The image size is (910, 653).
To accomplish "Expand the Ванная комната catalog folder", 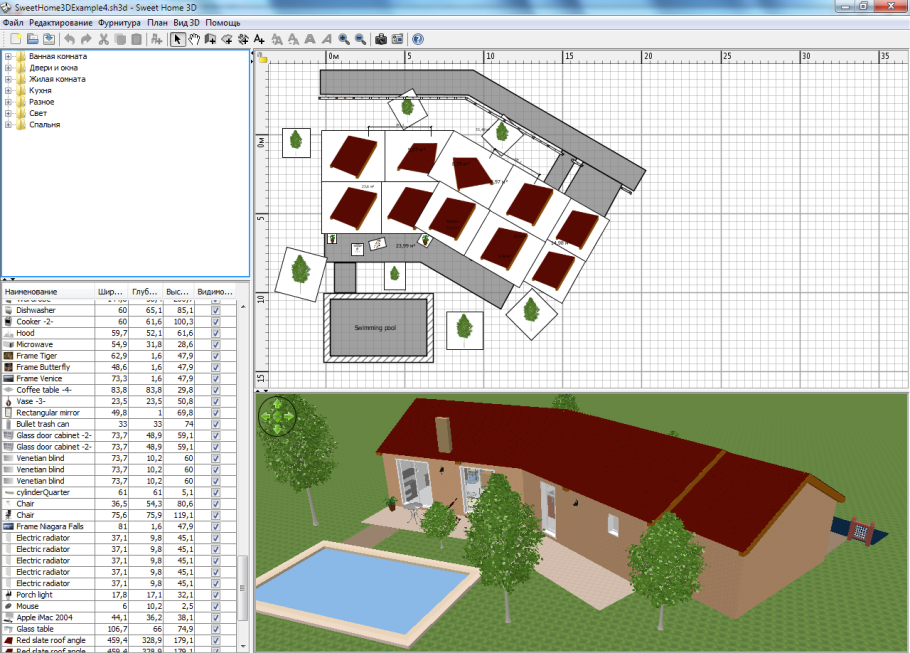I will (8, 56).
